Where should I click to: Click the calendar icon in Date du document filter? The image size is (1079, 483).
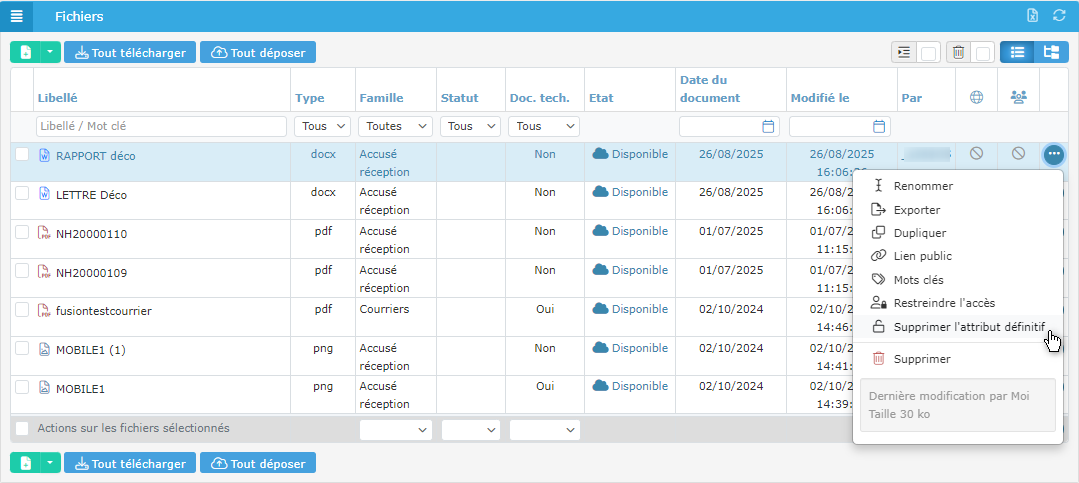point(768,126)
